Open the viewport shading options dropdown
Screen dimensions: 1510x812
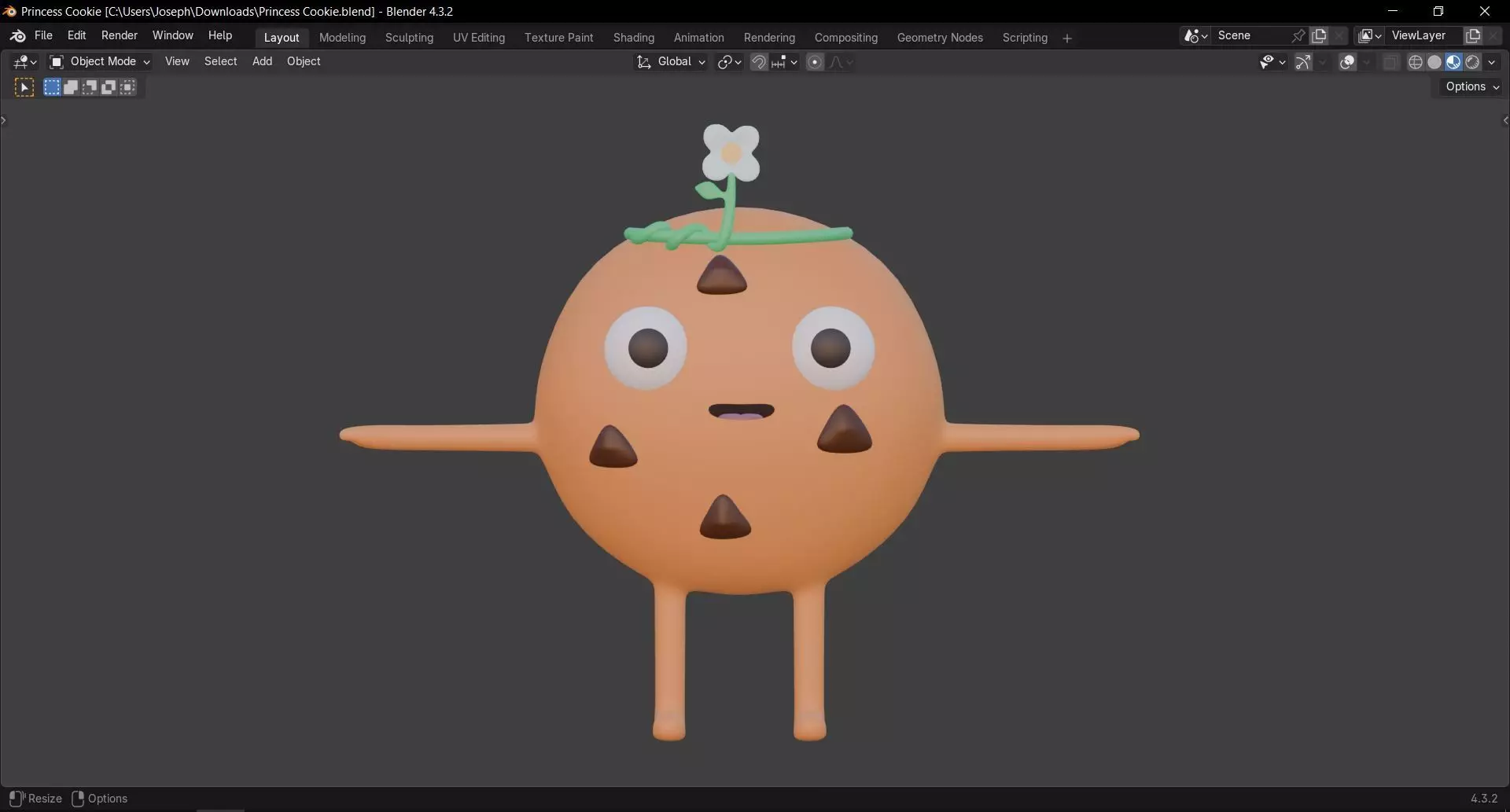tap(1491, 62)
